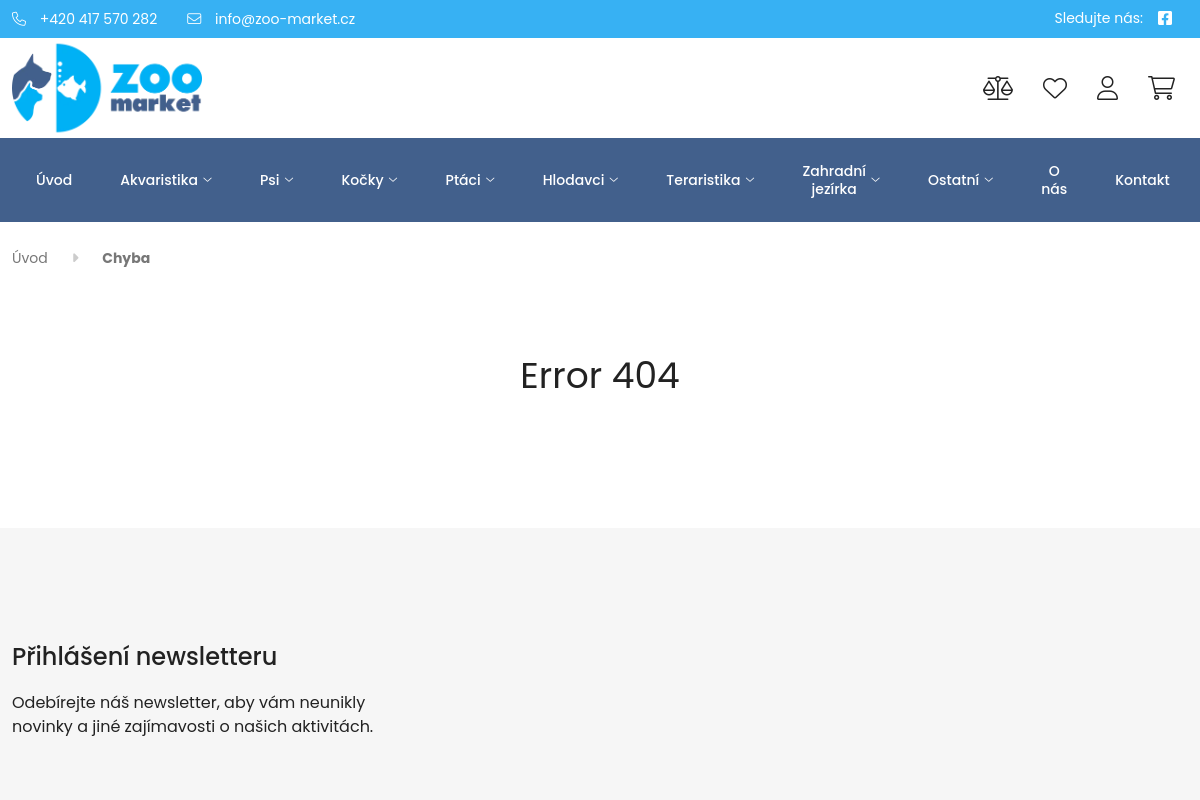
Task: Click the envelope email icon
Action: 194,19
